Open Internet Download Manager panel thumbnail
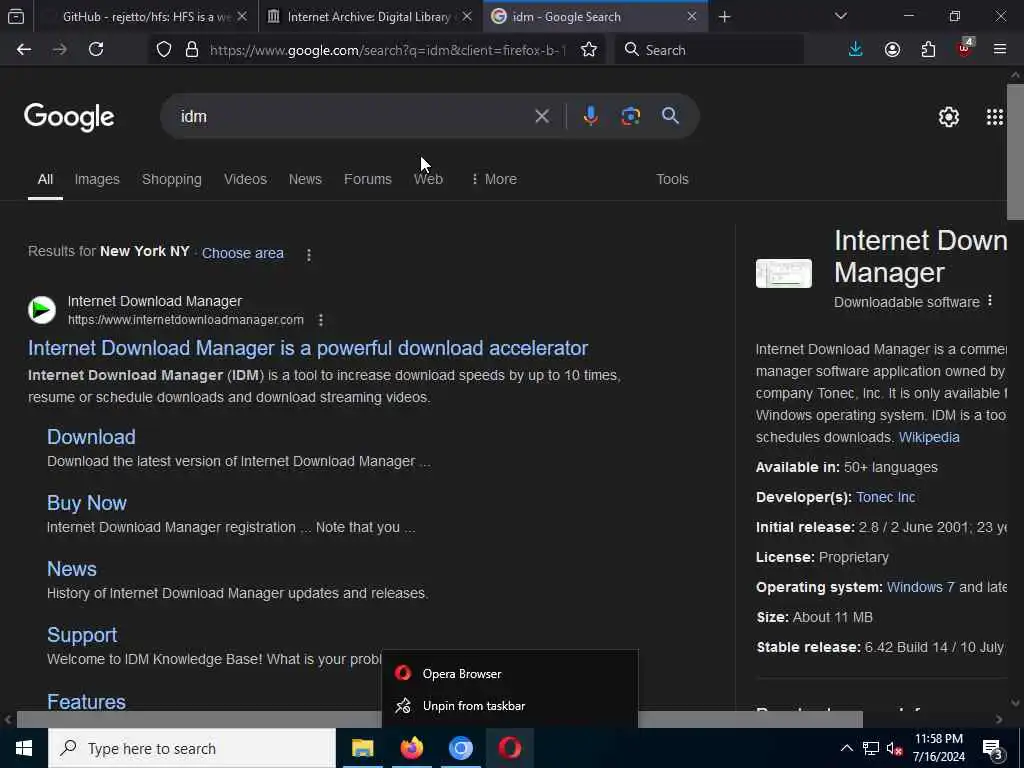Screen dimensions: 1024x768 click(x=783, y=274)
